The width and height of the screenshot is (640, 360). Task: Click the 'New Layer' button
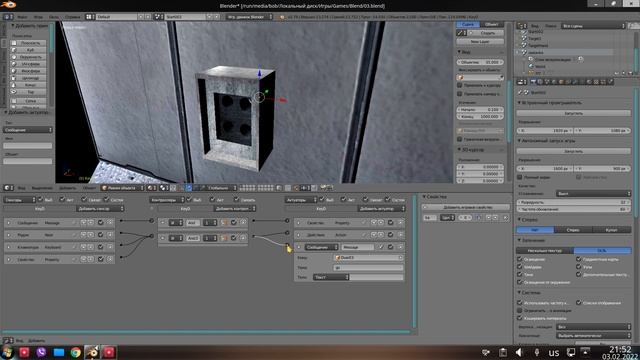tap(480, 42)
